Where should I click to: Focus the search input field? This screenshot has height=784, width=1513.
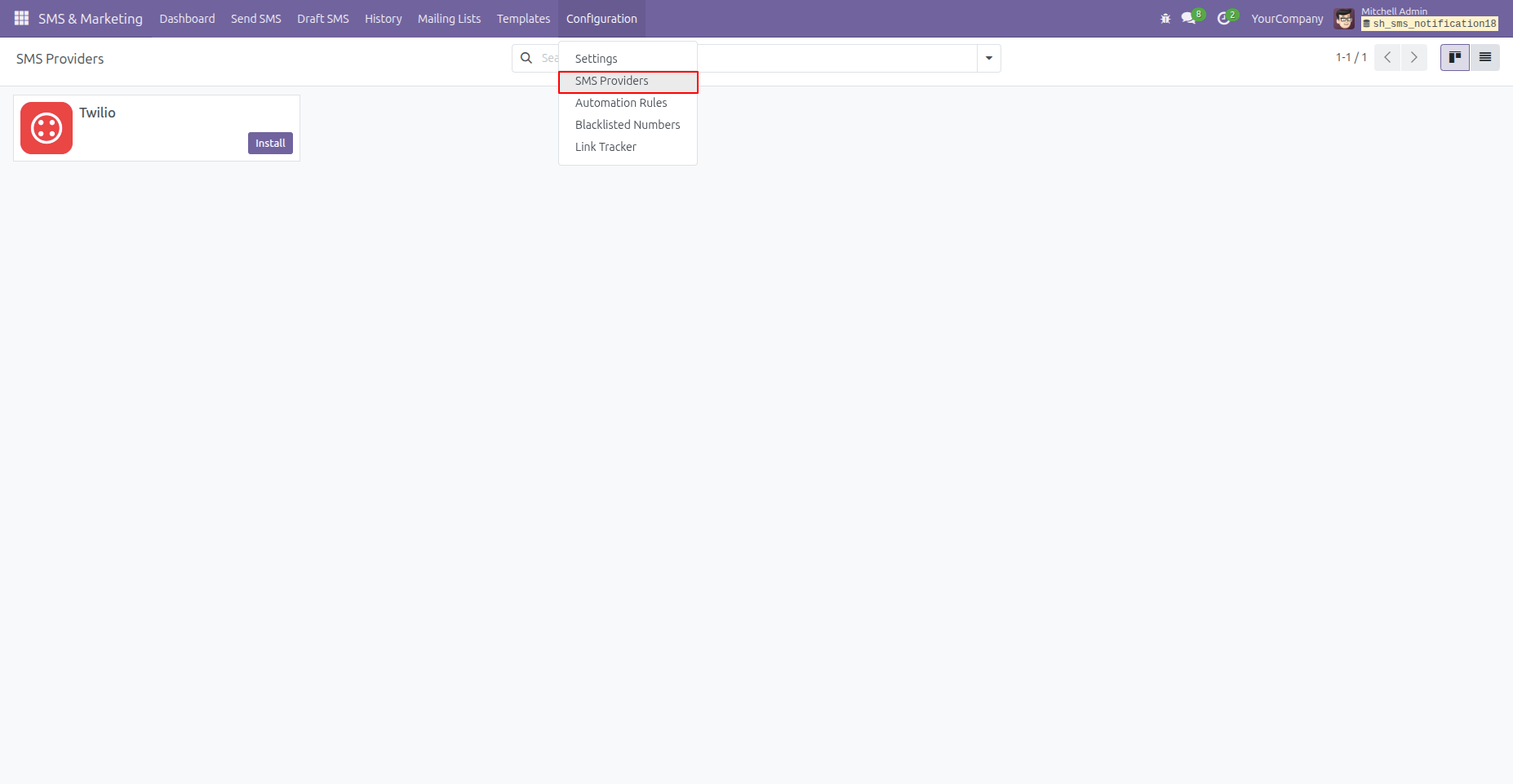tap(755, 58)
